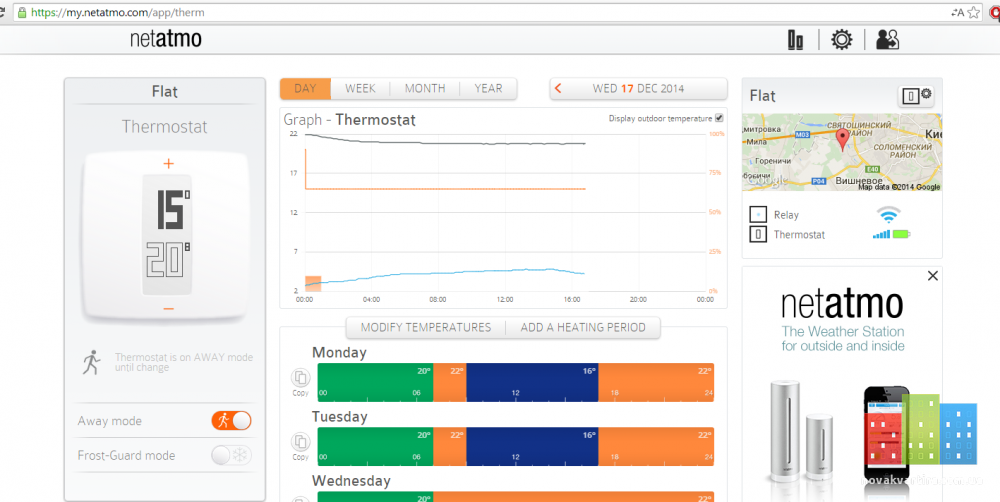This screenshot has height=502, width=1000.
Task: Open the user accounts icon in header
Action: (x=887, y=40)
